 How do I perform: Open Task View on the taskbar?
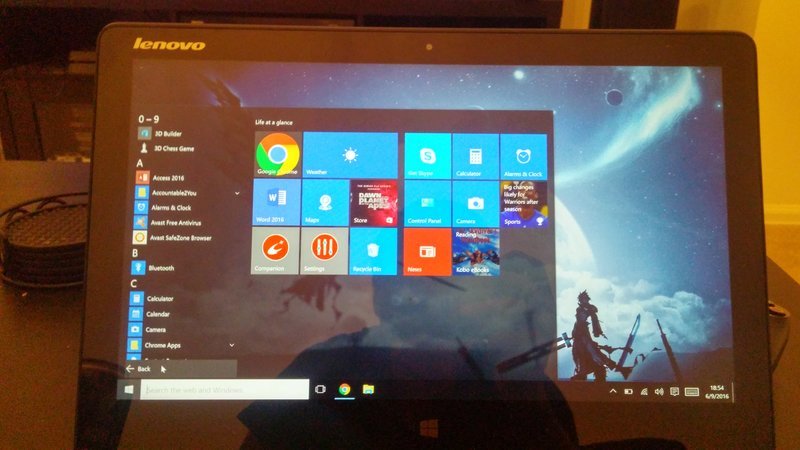click(x=320, y=389)
